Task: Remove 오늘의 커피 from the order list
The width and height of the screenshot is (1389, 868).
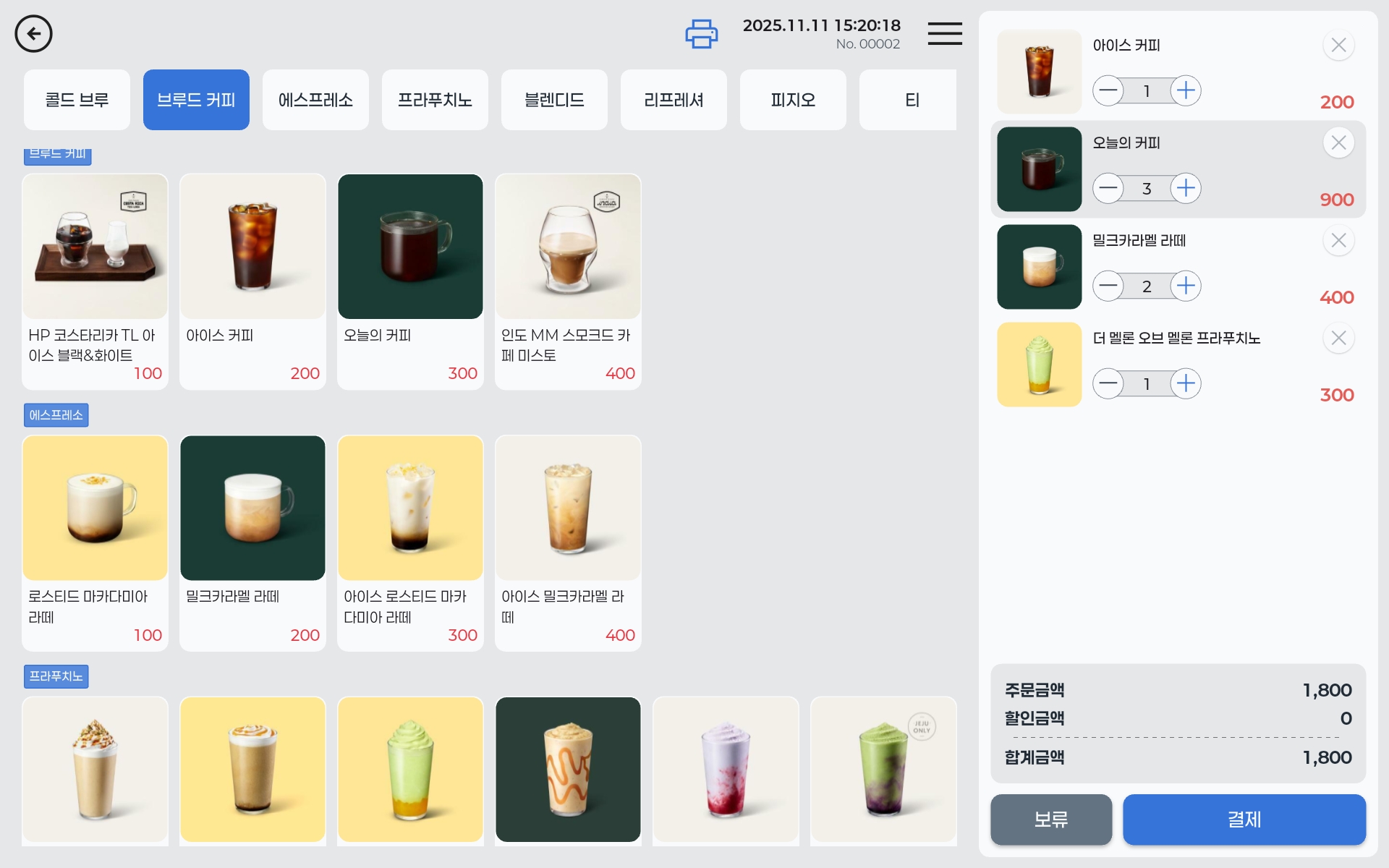Action: pyautogui.click(x=1338, y=143)
